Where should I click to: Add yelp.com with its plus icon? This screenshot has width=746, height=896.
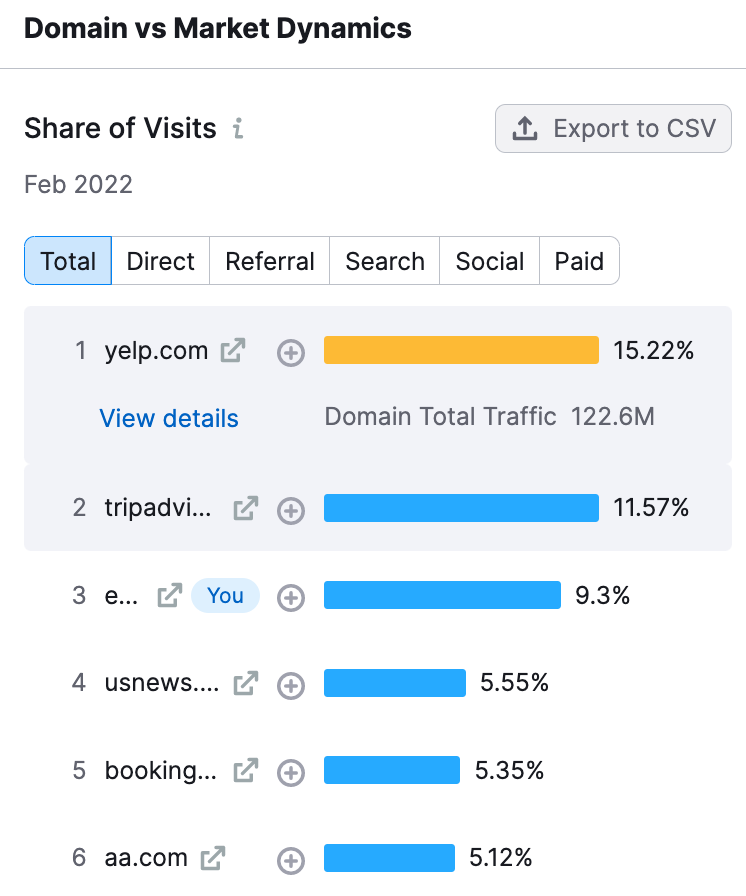point(291,353)
